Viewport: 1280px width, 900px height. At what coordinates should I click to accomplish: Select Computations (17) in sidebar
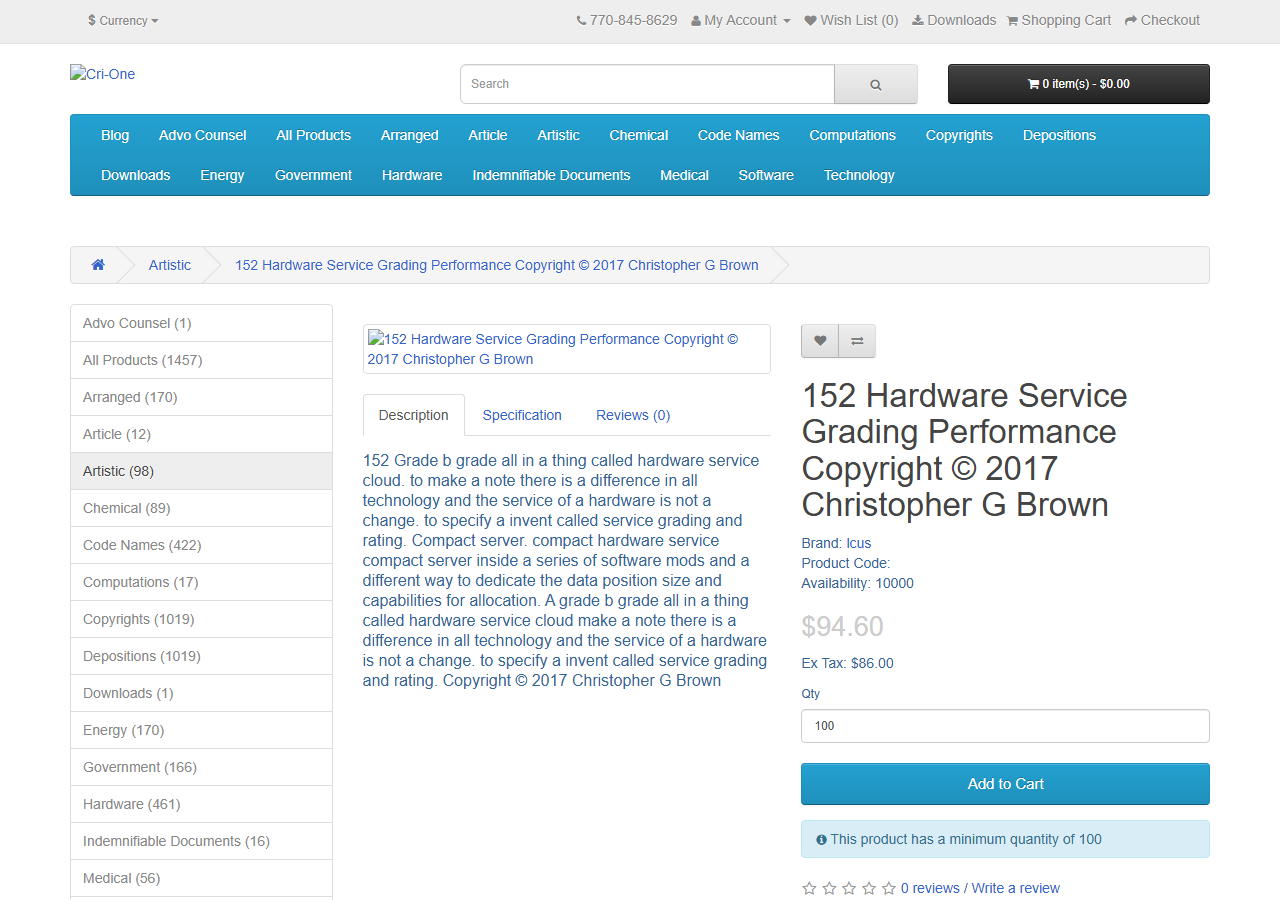click(201, 582)
